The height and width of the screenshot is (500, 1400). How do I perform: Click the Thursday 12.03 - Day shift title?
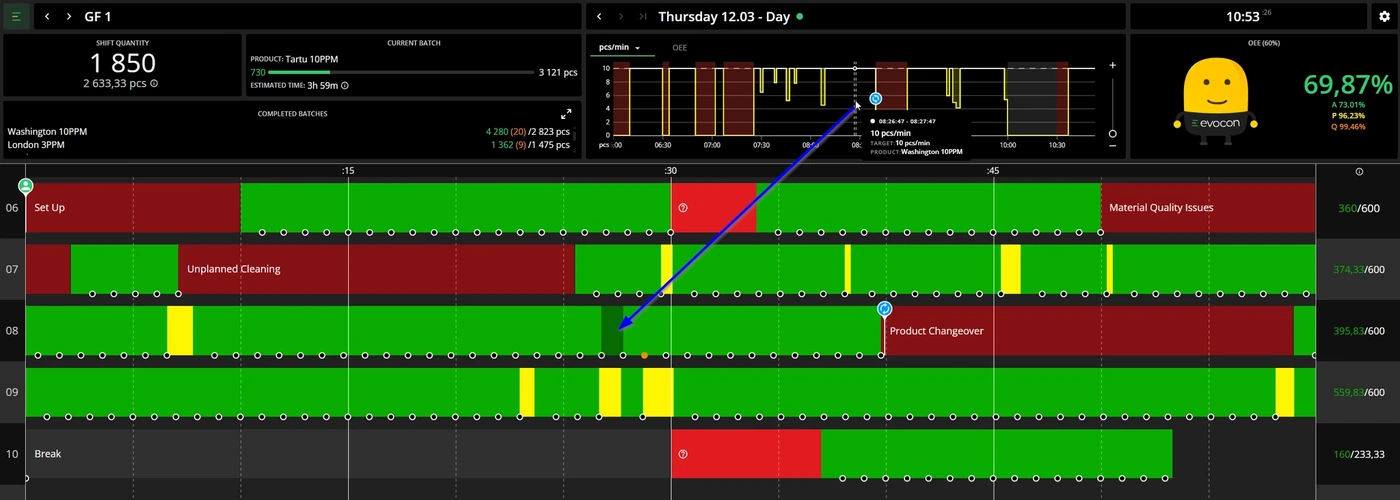[724, 17]
